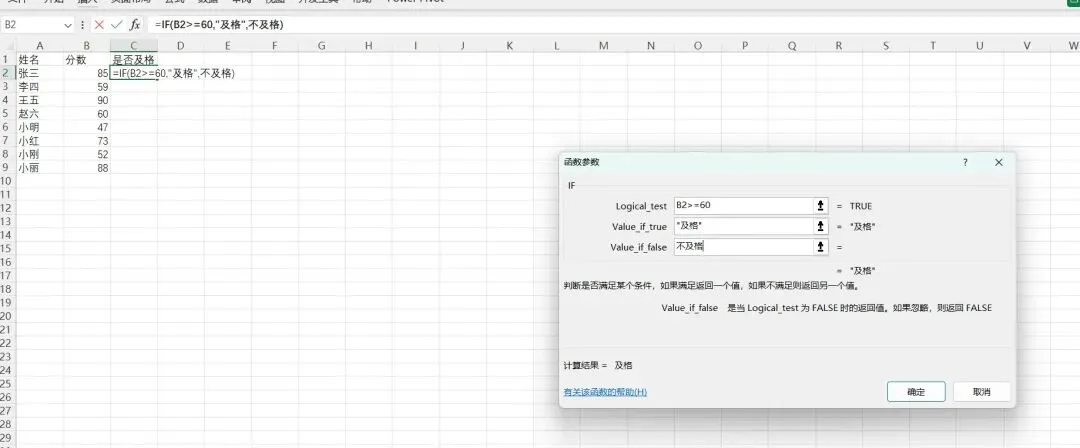Click the 确定 button
This screenshot has height=448, width=1080.
(916, 392)
